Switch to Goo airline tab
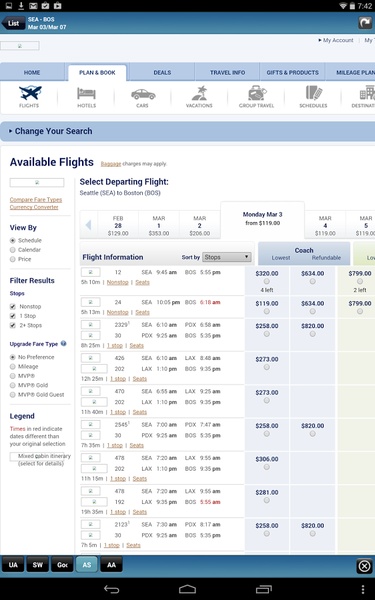The height and width of the screenshot is (600, 375). point(62,564)
